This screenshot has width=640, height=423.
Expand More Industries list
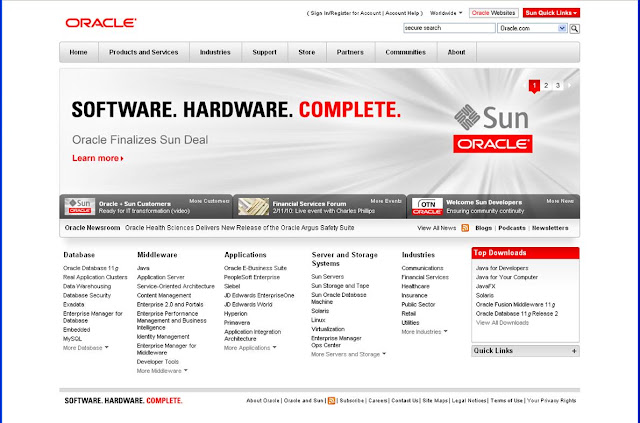pyautogui.click(x=424, y=332)
